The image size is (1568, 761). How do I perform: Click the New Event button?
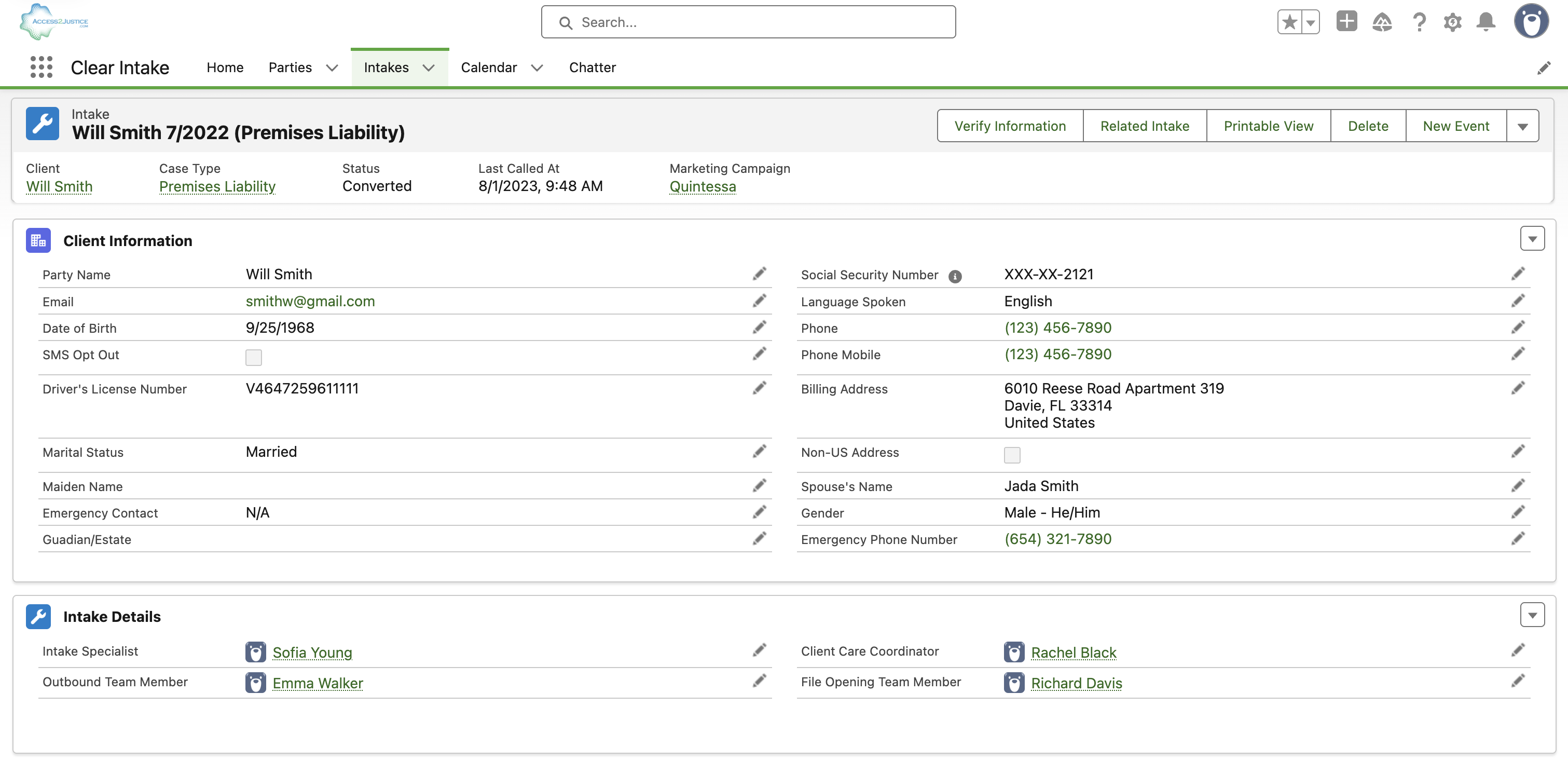pyautogui.click(x=1456, y=126)
